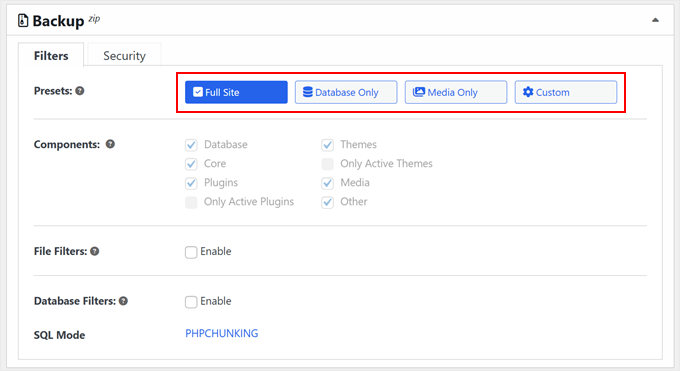
Task: Click the File Filters help icon
Action: click(x=95, y=251)
